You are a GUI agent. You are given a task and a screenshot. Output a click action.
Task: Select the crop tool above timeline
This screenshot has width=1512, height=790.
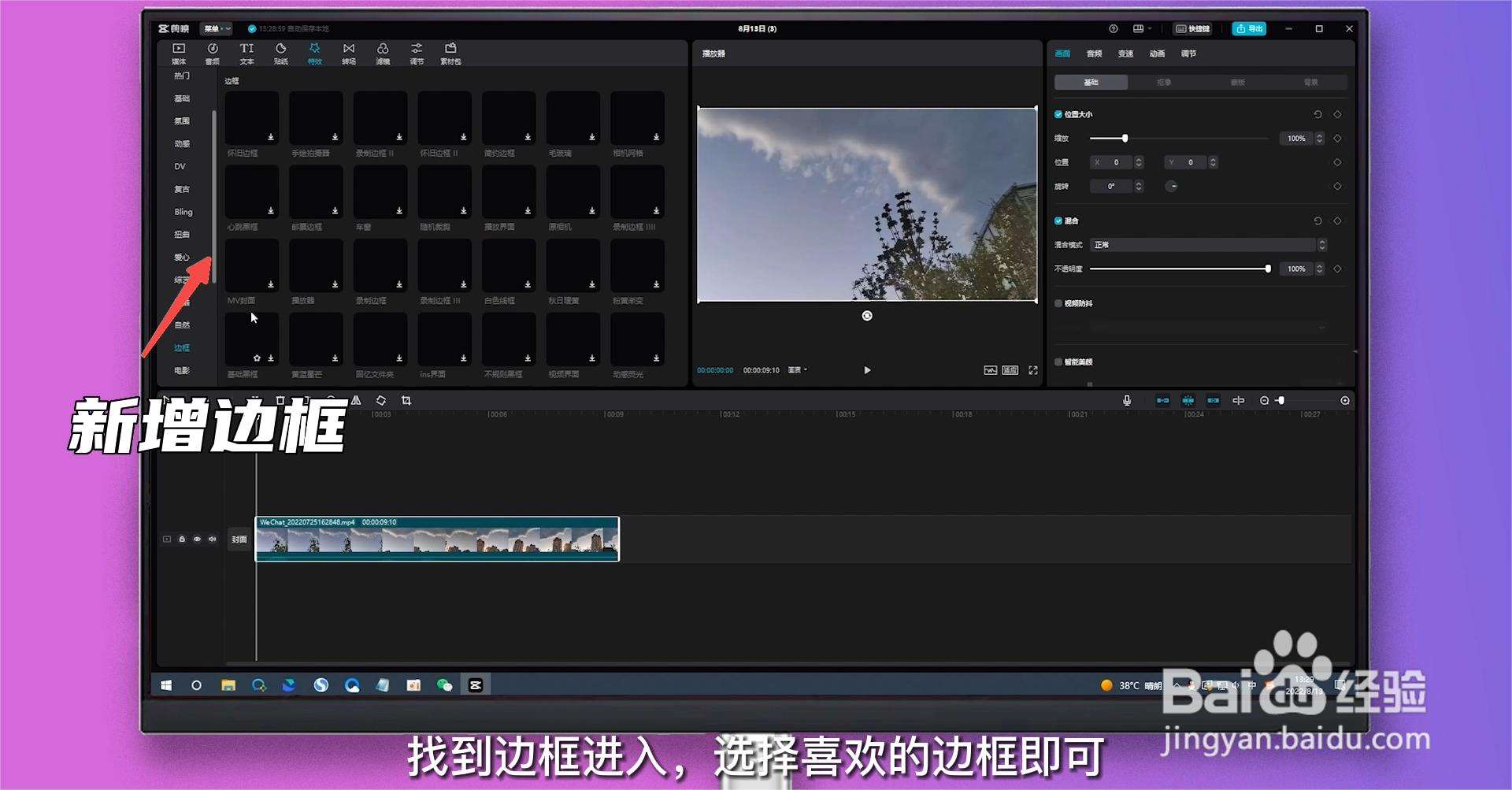406,400
